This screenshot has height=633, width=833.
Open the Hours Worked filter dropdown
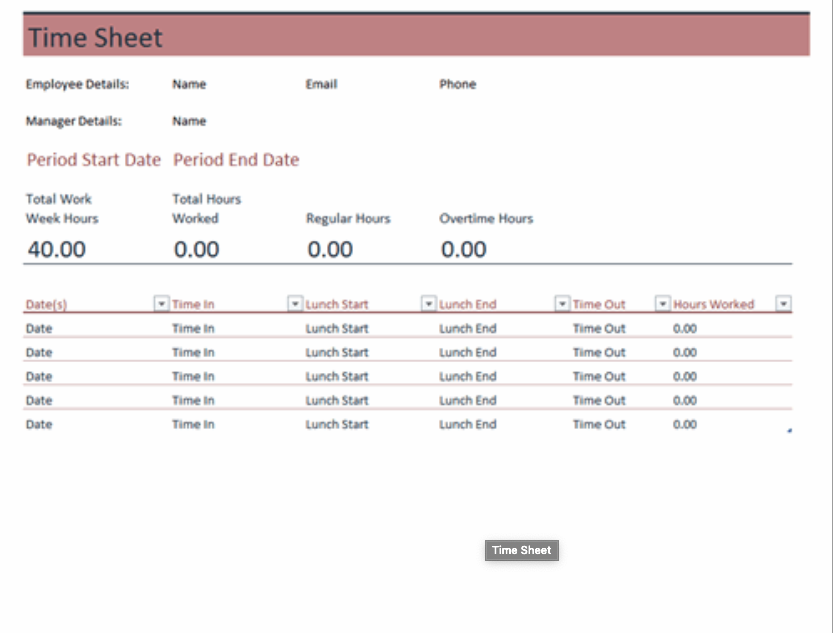point(784,304)
